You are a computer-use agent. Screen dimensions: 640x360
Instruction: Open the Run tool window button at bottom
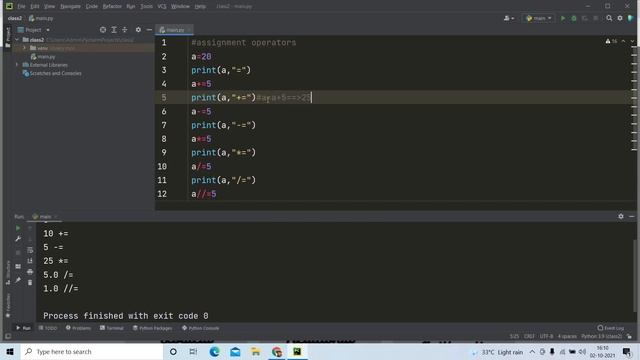coord(23,328)
